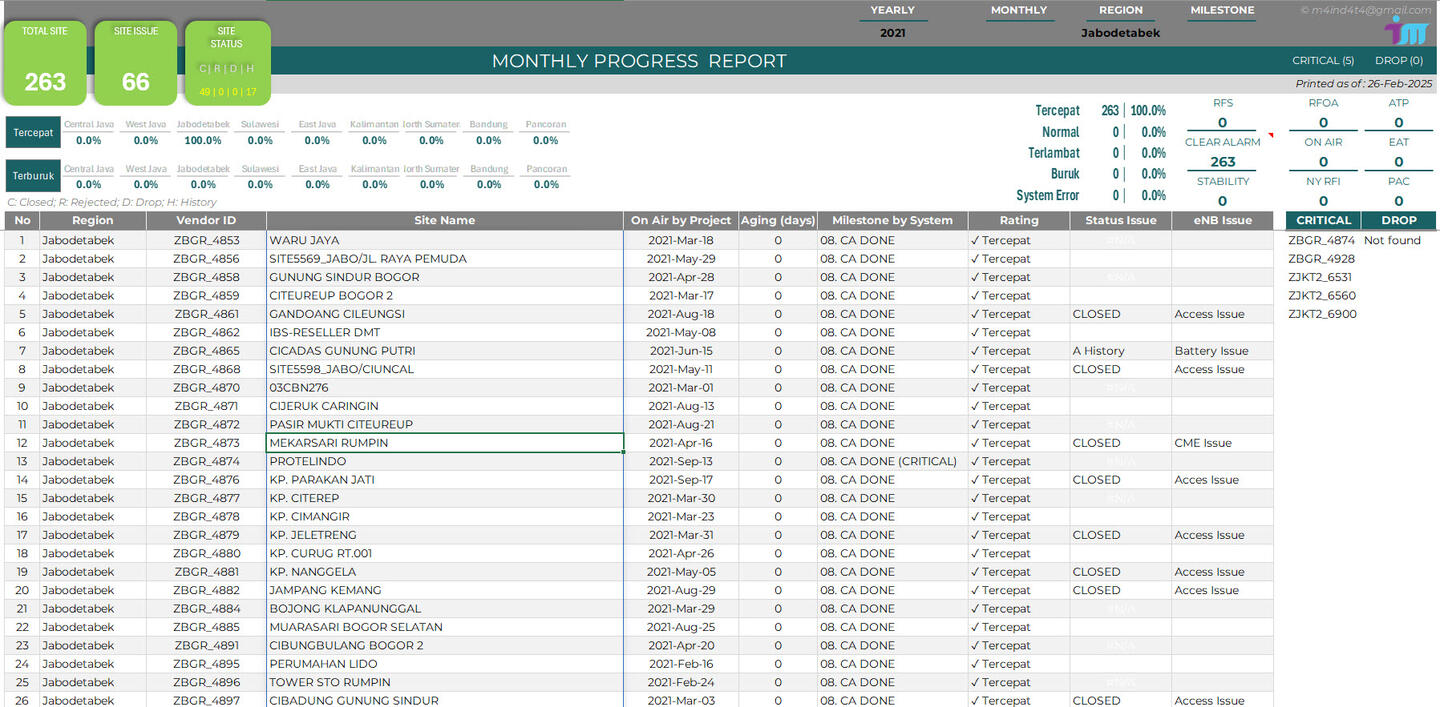
Task: Click ZBGR_4928 in the CRITICAL list
Action: pos(1321,259)
